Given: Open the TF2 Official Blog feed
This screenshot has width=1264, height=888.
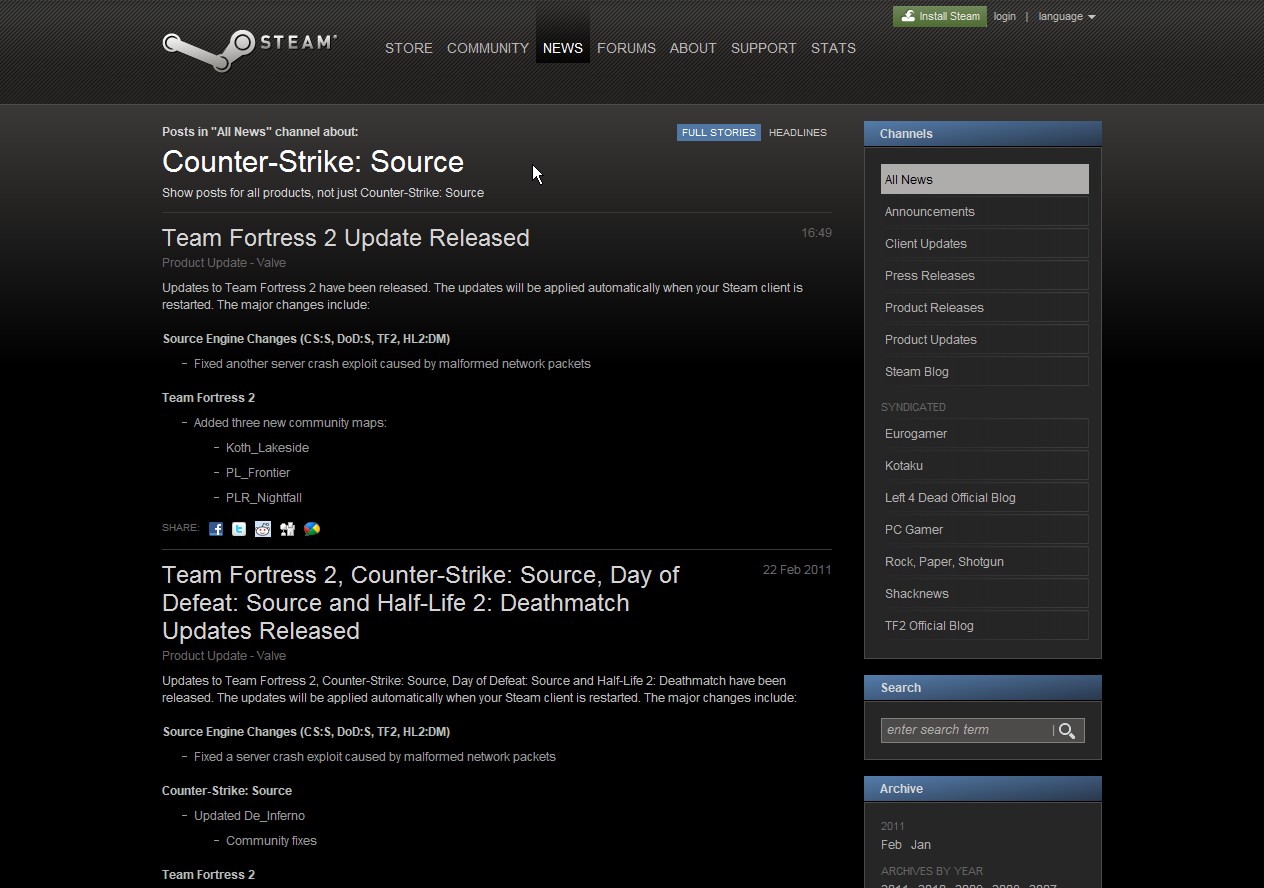Looking at the screenshot, I should coord(985,626).
